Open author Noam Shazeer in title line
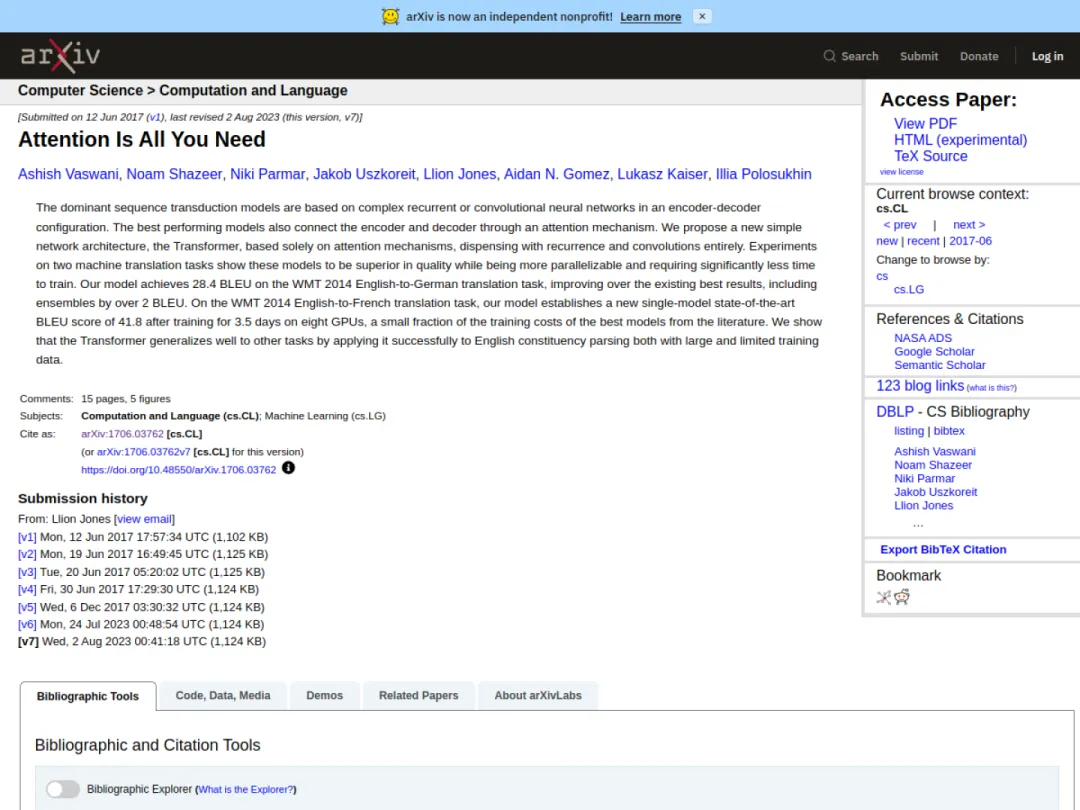Viewport: 1080px width, 810px height. pyautogui.click(x=174, y=174)
